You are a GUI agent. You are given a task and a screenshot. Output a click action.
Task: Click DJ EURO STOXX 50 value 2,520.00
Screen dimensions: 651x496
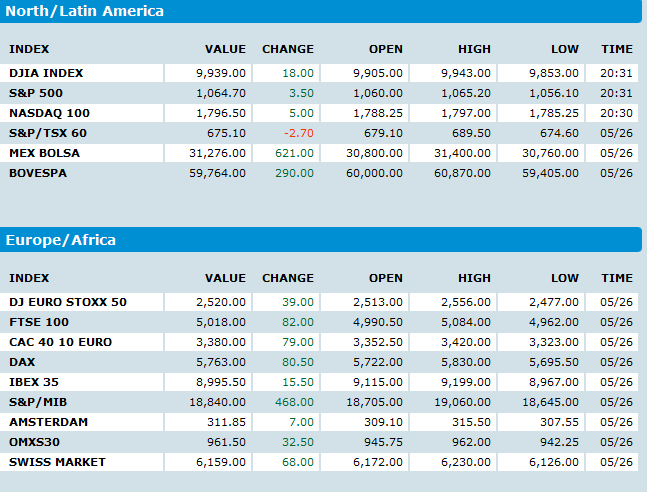pyautogui.click(x=221, y=302)
